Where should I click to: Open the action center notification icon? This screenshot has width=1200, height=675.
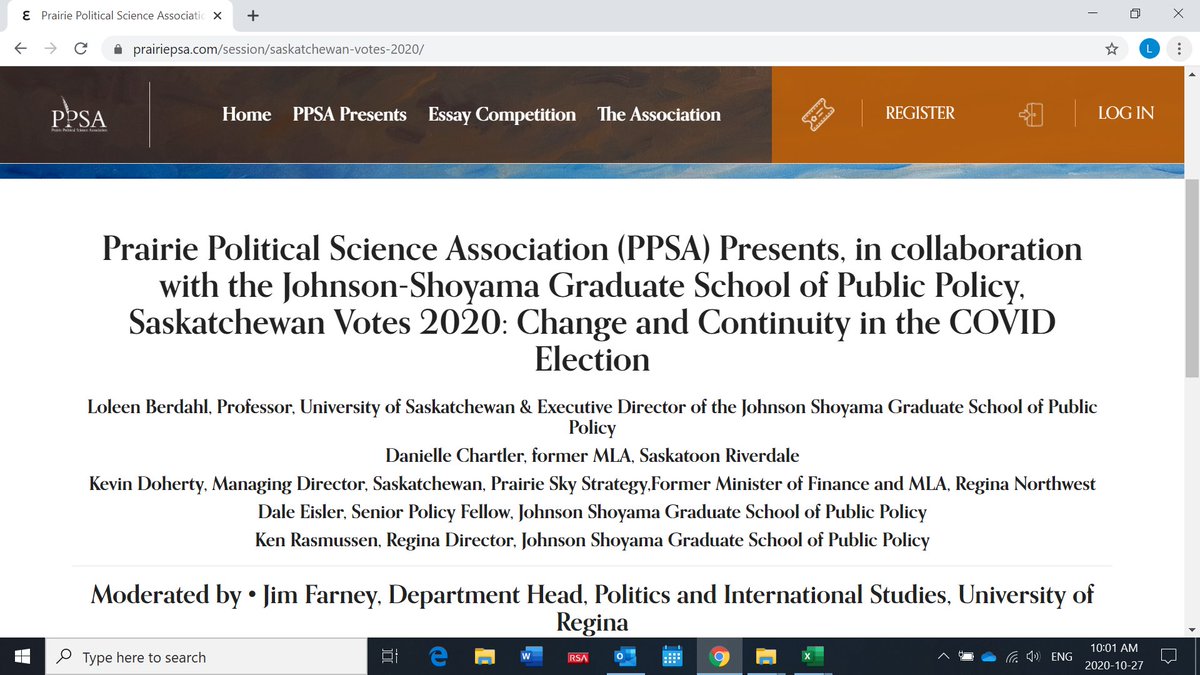[x=1168, y=657]
